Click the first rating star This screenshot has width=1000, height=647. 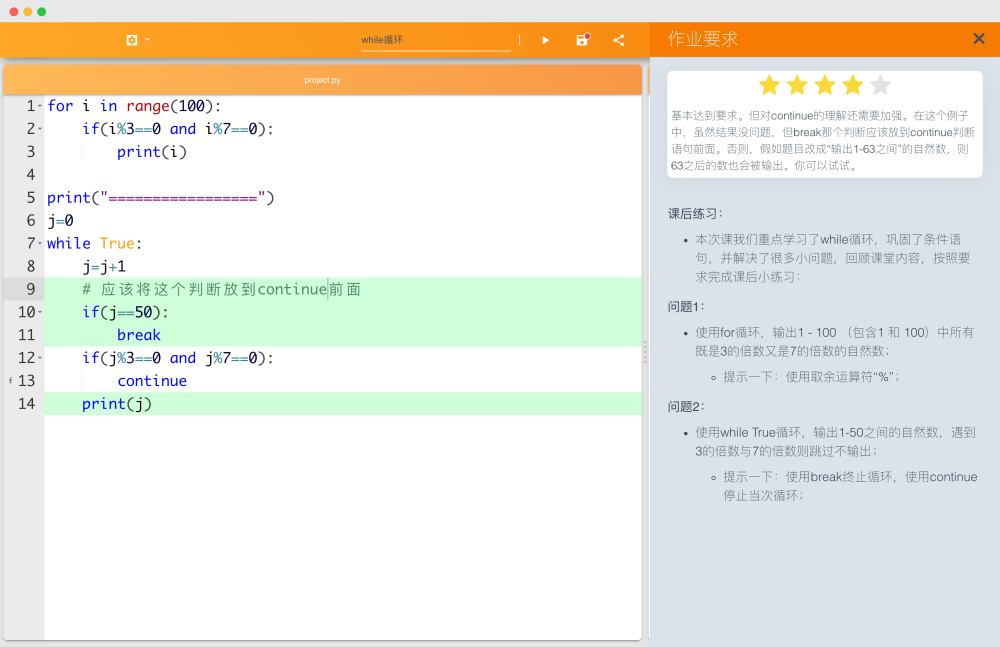coord(769,85)
